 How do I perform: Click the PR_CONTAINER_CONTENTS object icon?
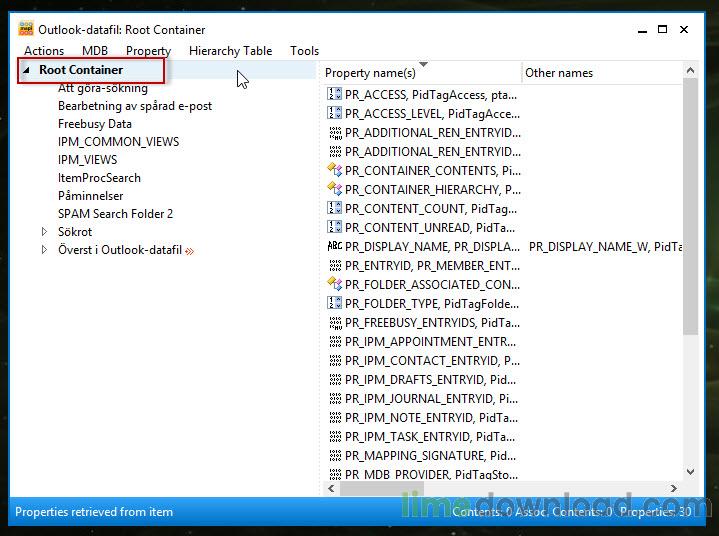(x=335, y=170)
